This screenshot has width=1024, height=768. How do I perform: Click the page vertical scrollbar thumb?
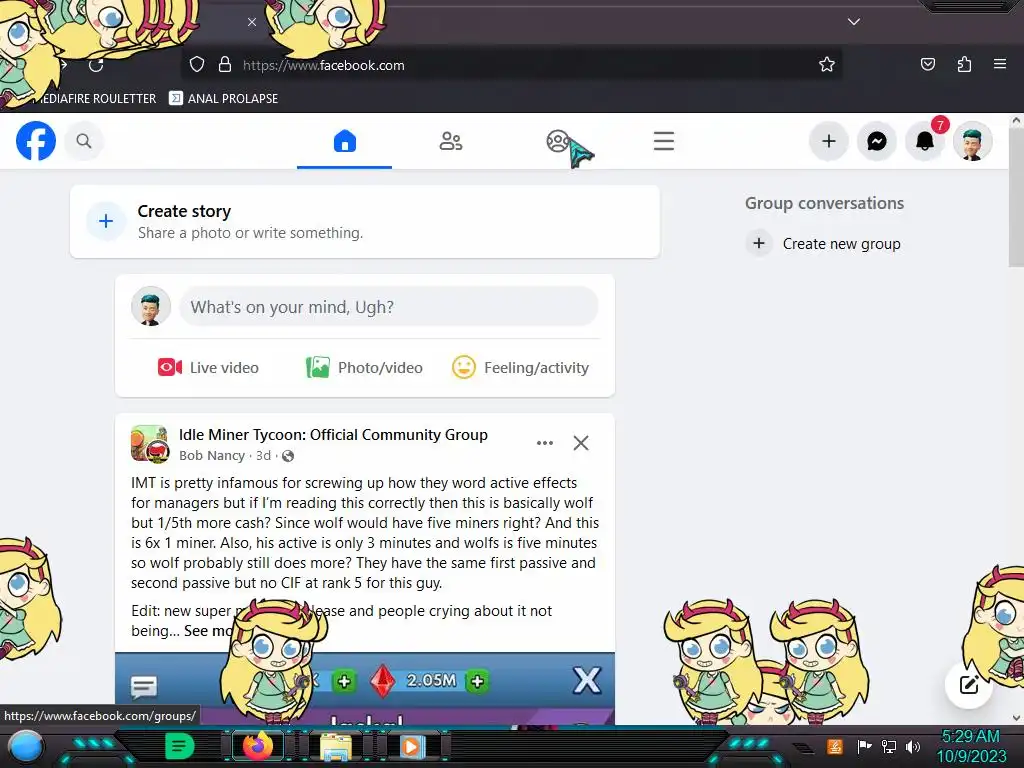[x=1016, y=198]
